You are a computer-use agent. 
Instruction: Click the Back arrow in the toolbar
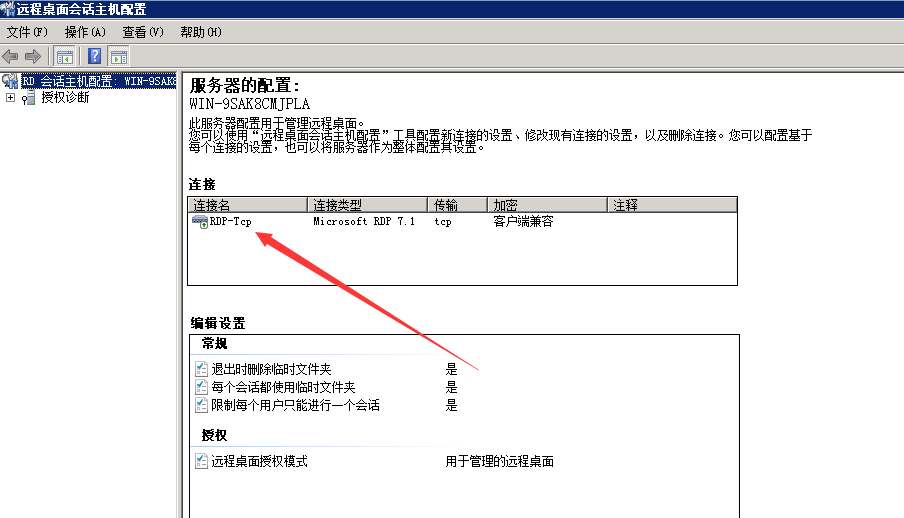(x=11, y=56)
